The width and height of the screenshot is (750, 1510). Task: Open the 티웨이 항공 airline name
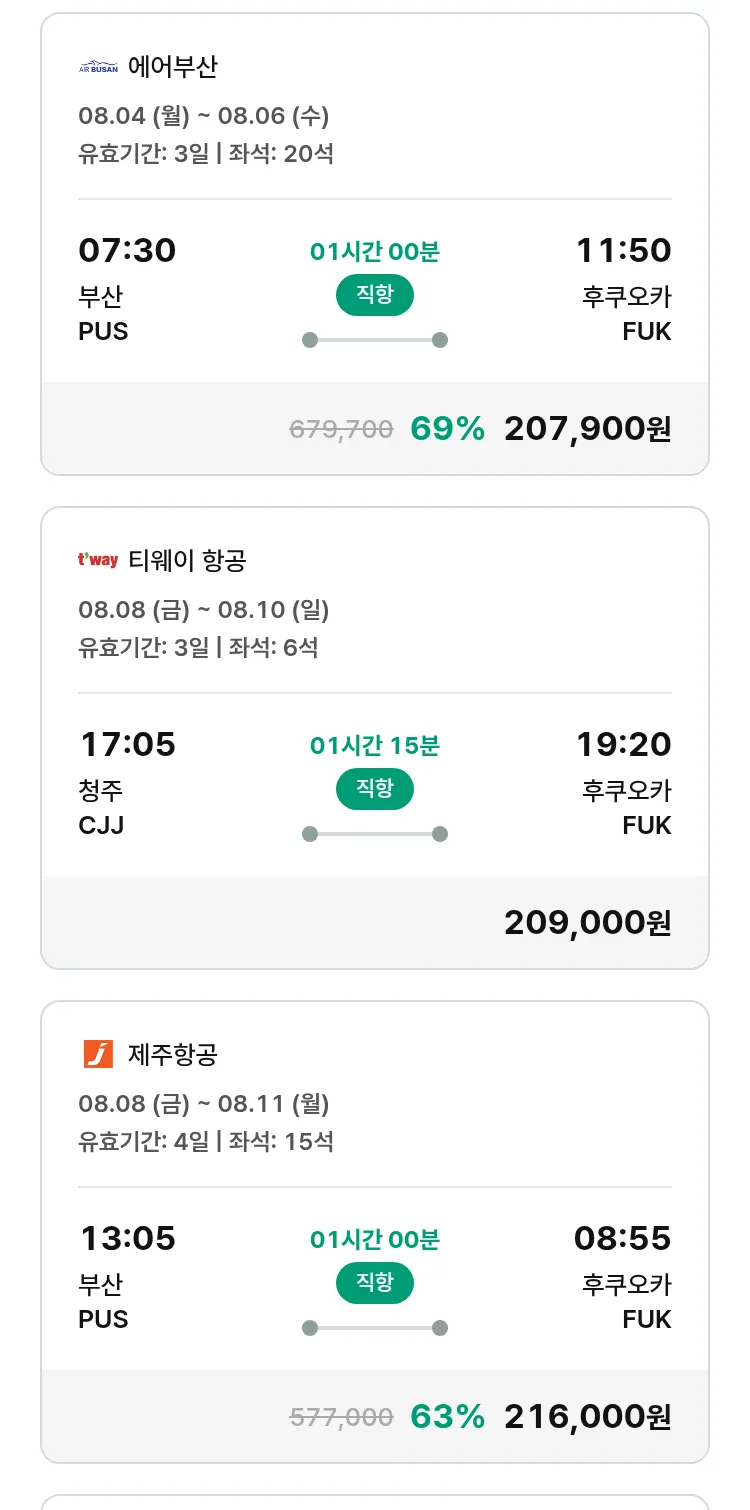187,561
